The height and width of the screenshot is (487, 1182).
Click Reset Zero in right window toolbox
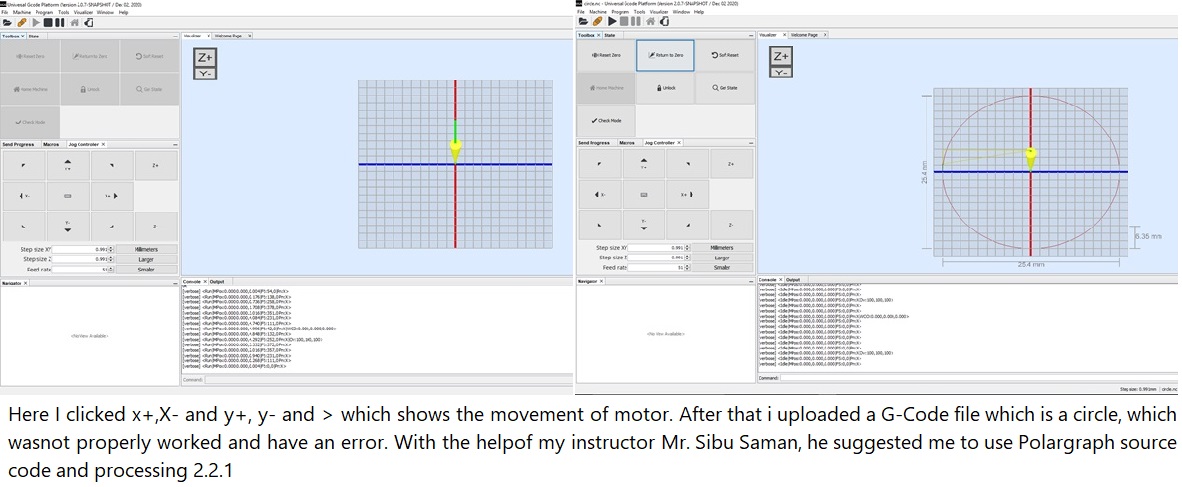click(x=606, y=56)
